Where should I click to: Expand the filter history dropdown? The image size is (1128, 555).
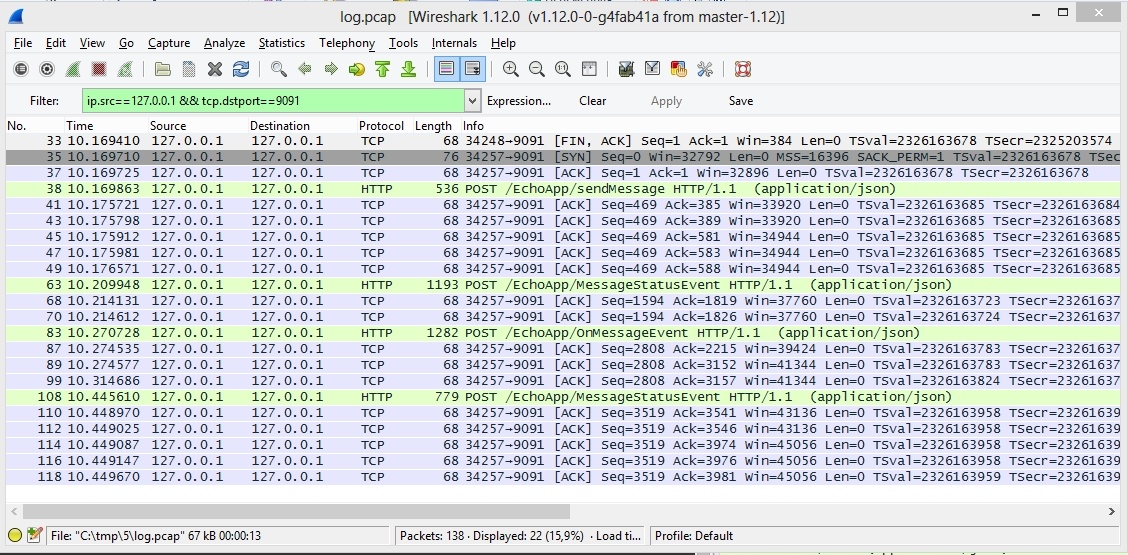pyautogui.click(x=473, y=101)
